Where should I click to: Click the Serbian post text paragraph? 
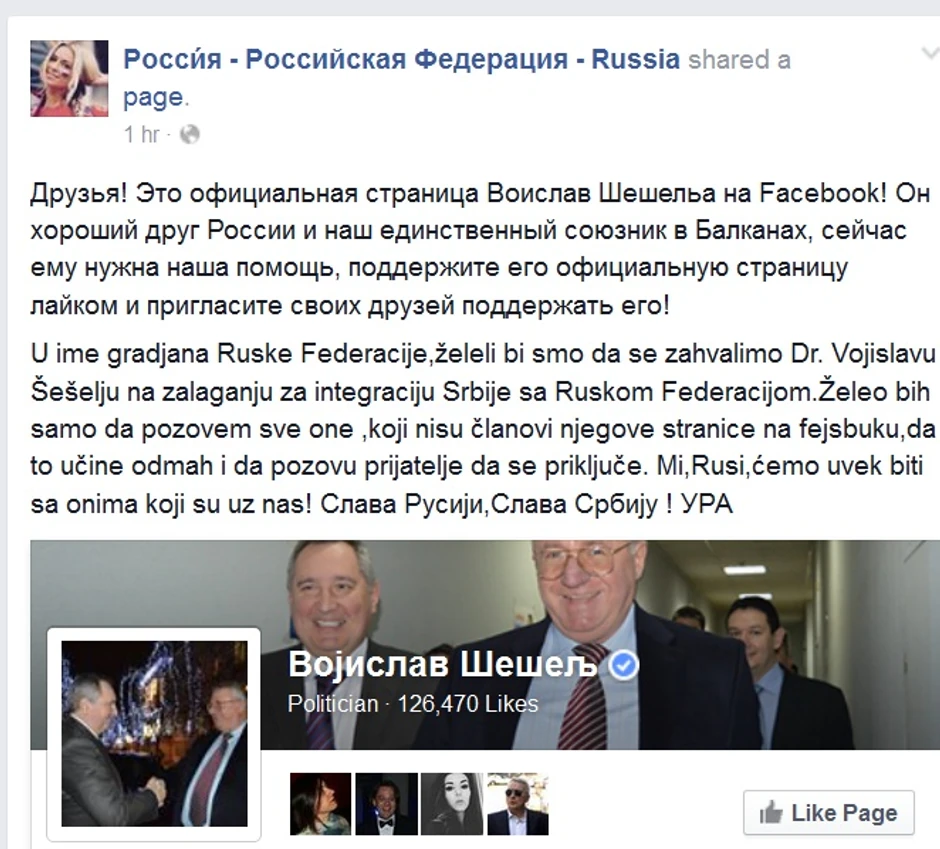[x=483, y=429]
